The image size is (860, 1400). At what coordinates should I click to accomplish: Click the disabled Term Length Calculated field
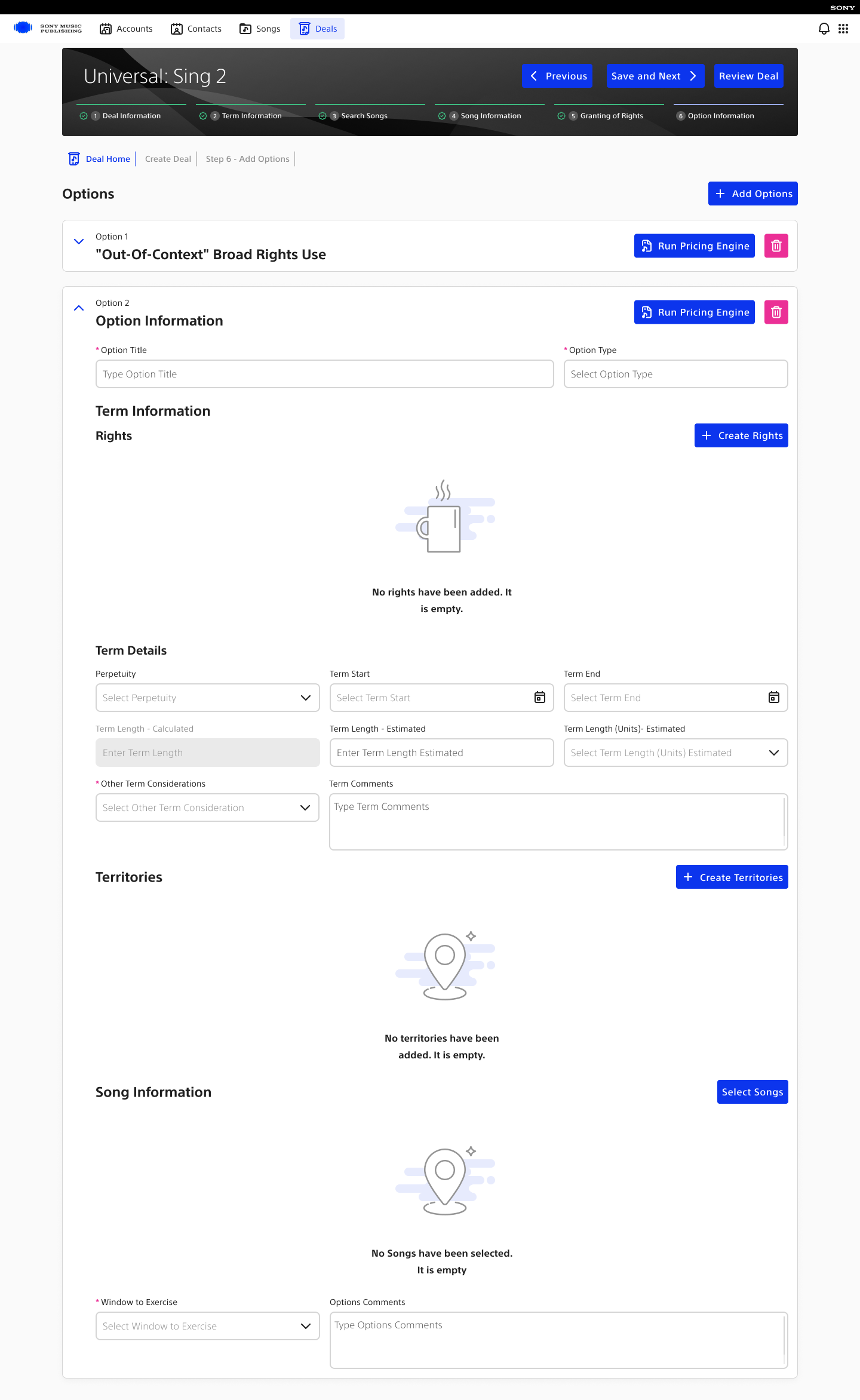click(208, 753)
